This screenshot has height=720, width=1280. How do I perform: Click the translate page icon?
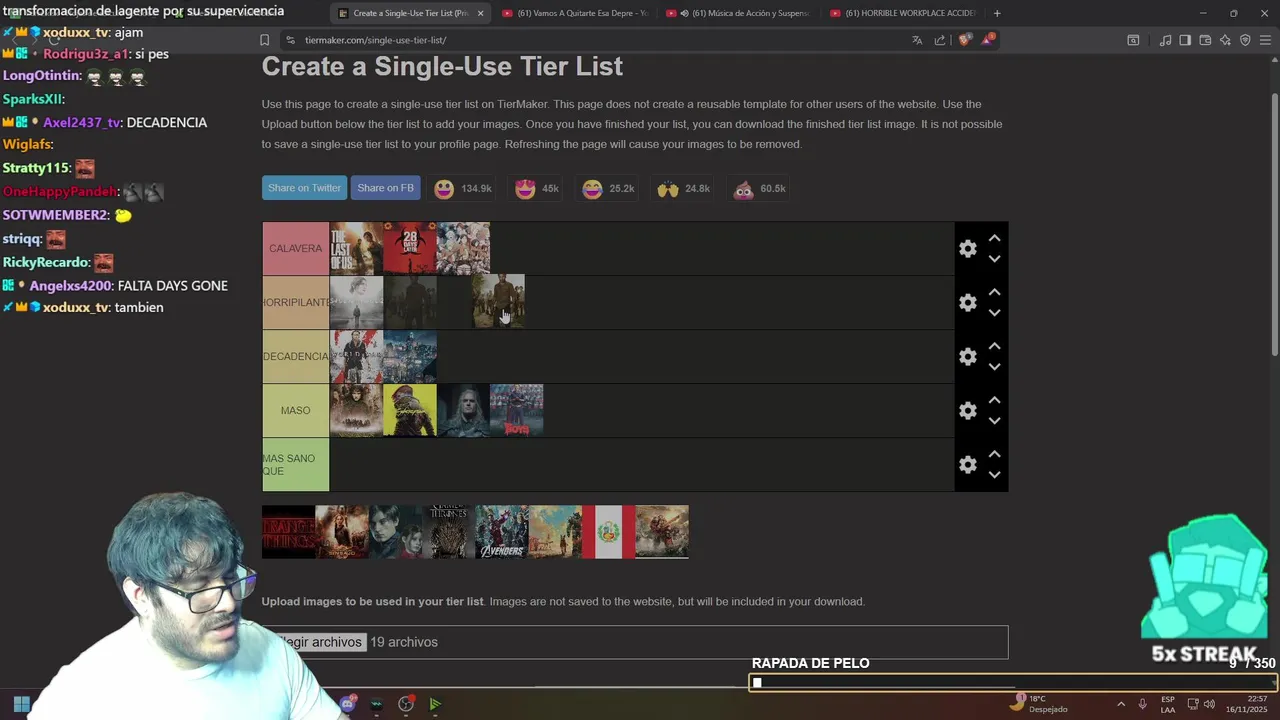917,40
